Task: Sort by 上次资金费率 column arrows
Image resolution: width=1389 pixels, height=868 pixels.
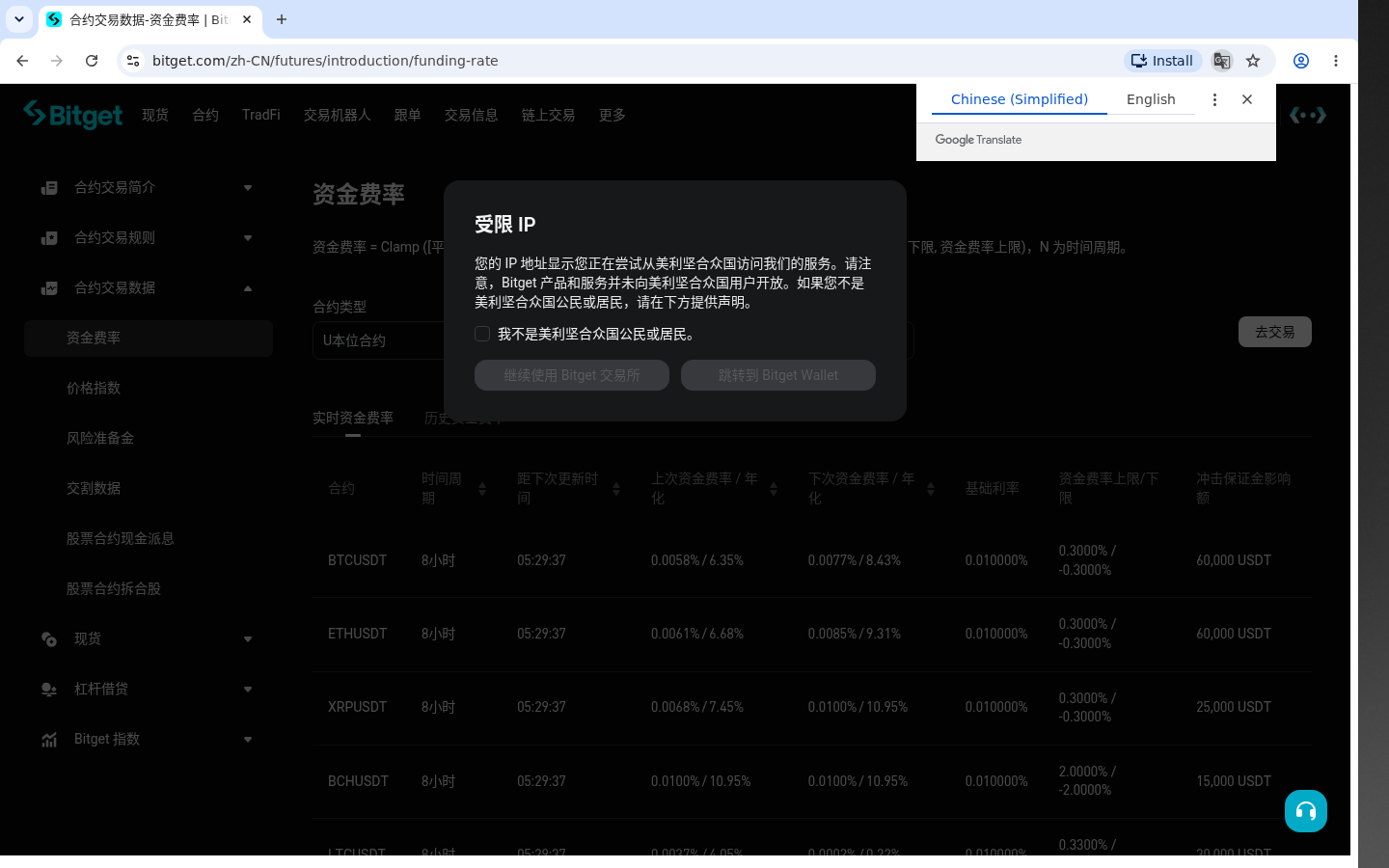Action: click(x=774, y=489)
